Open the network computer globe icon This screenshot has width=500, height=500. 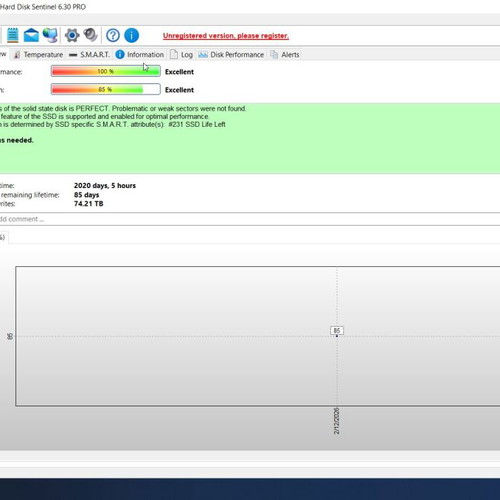coord(50,35)
